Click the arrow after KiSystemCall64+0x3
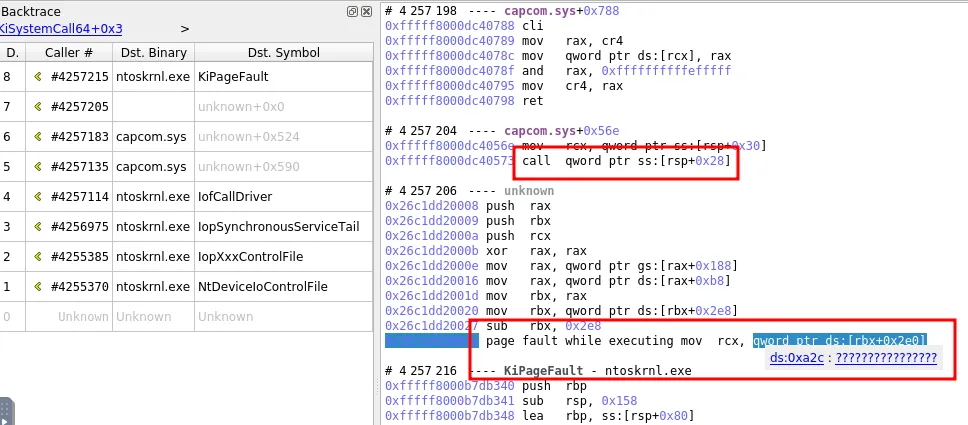The image size is (968, 425). [185, 29]
